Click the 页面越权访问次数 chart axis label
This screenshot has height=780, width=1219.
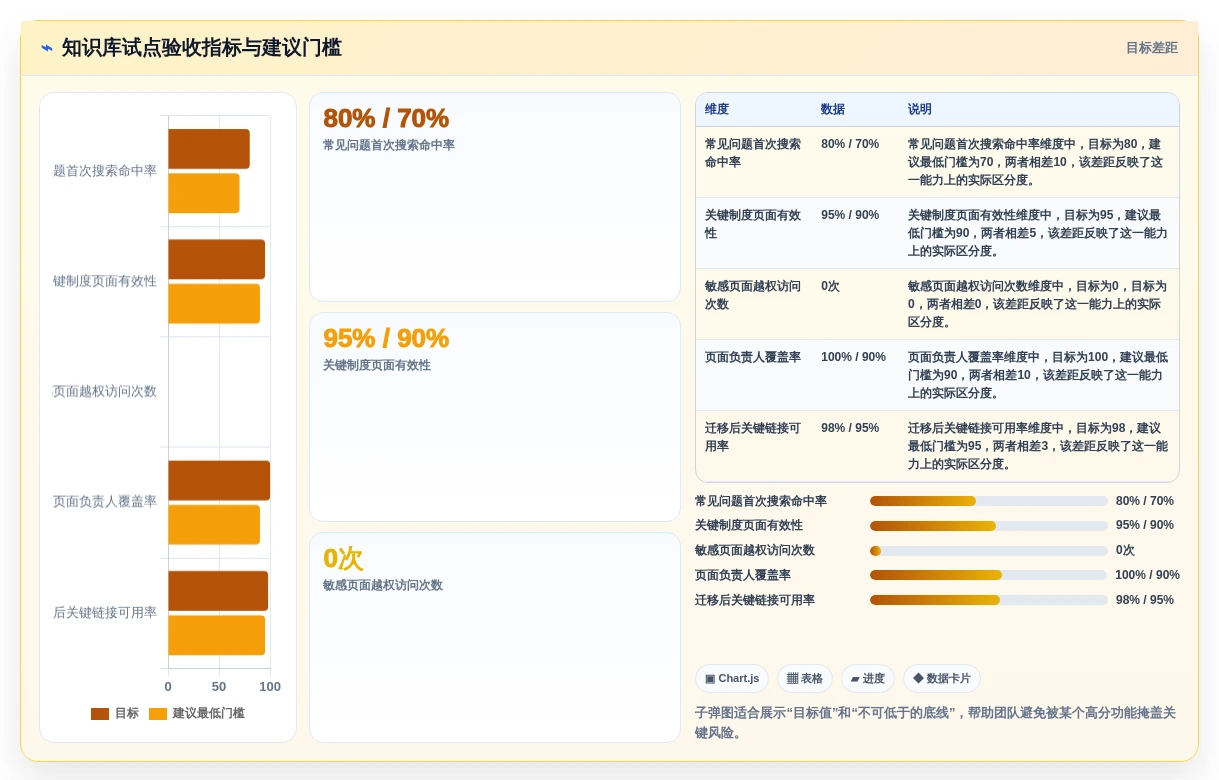point(105,391)
